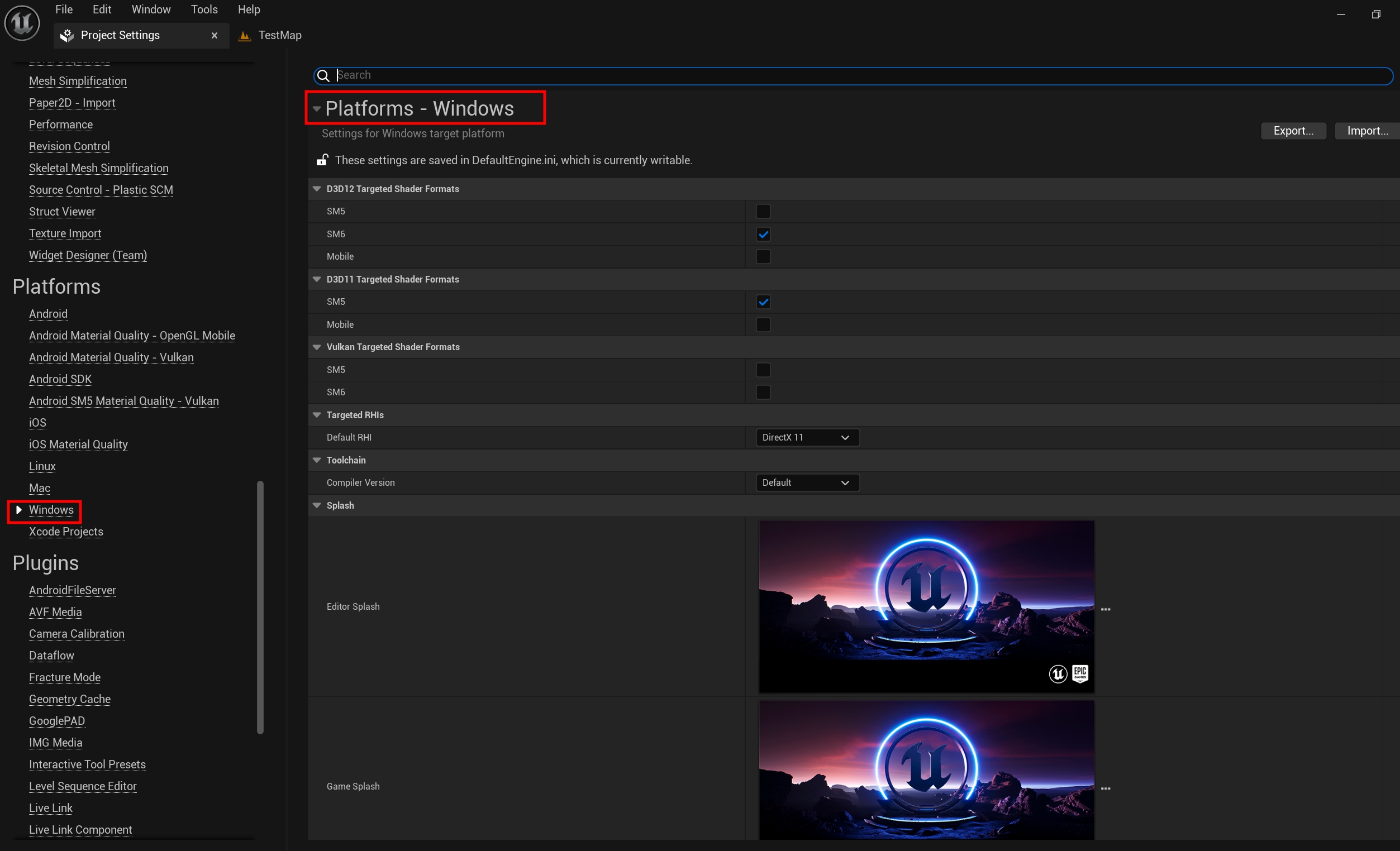
Task: Close the Project Settings tab
Action: click(x=214, y=35)
